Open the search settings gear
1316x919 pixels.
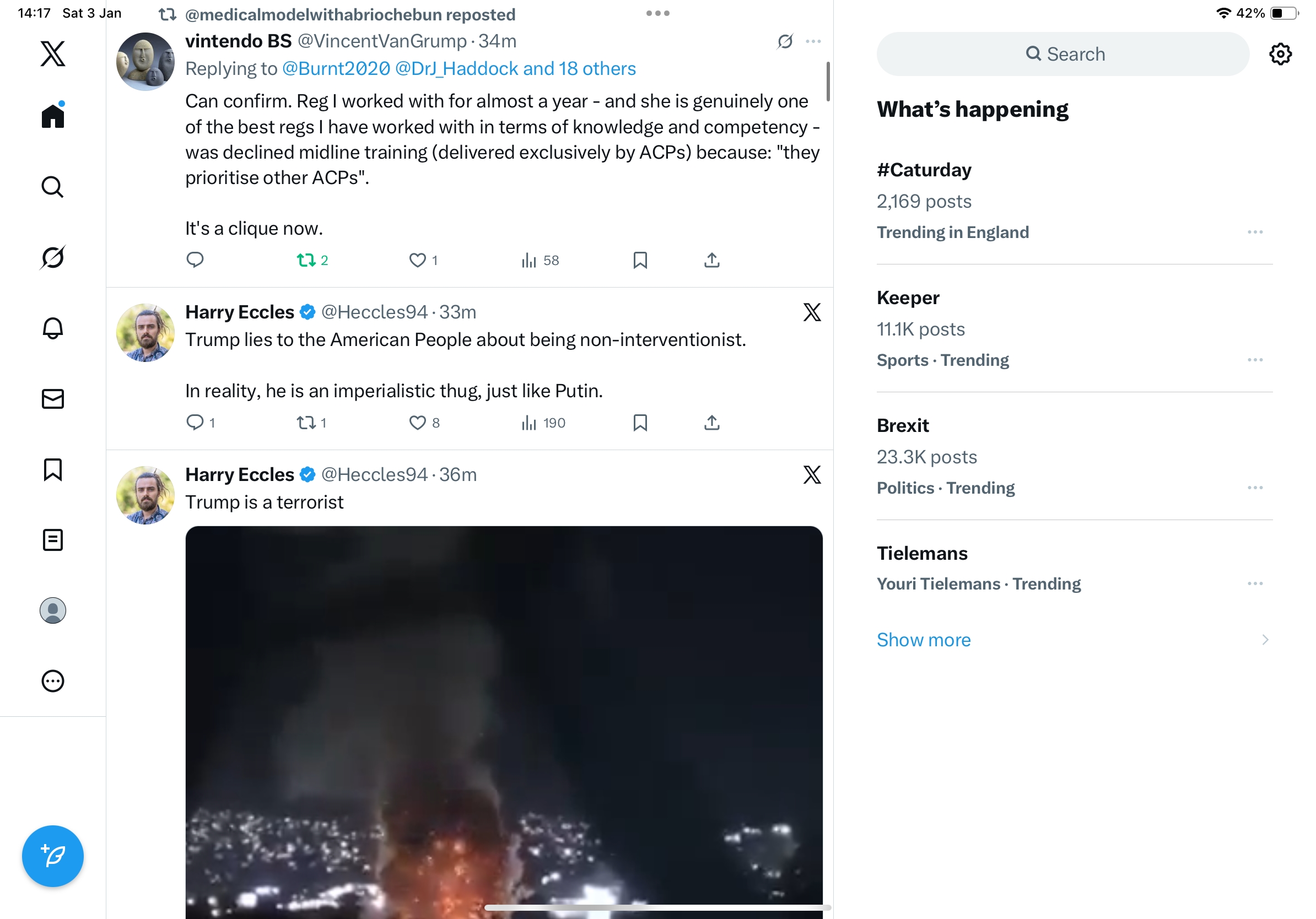tap(1280, 55)
